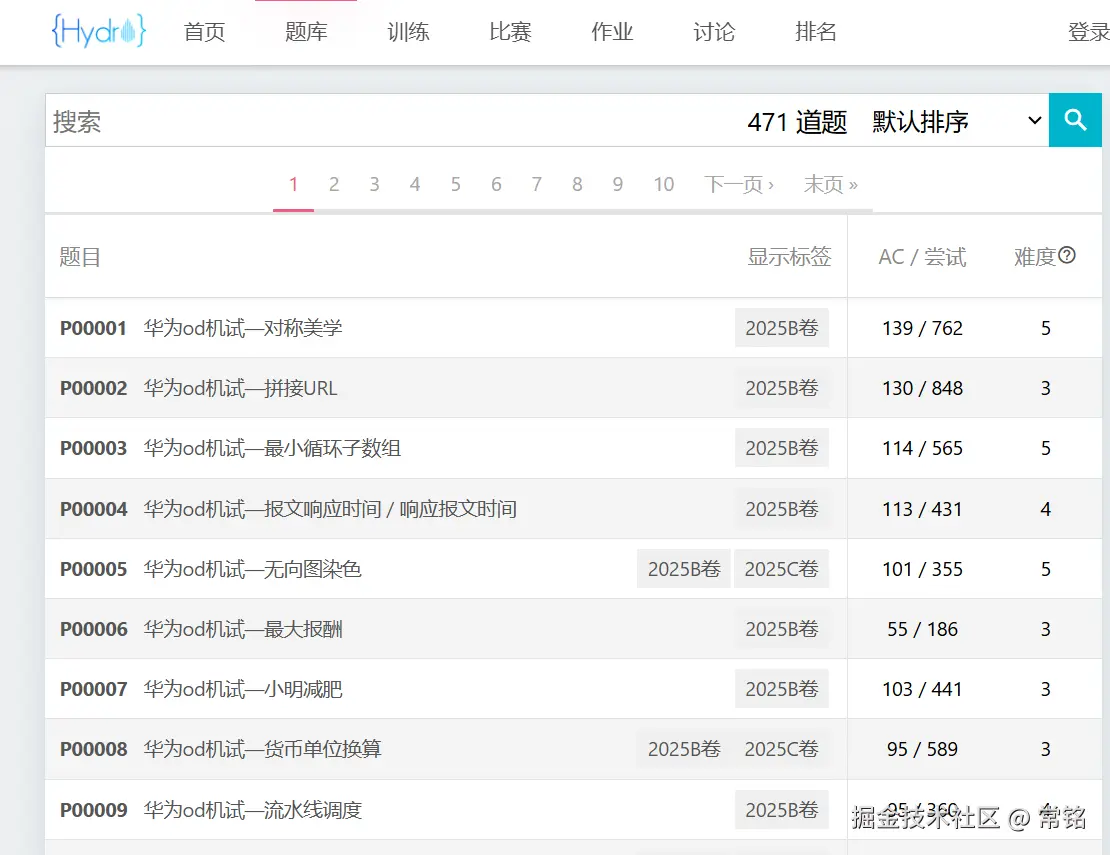This screenshot has width=1110, height=855.
Task: Open the 首页 menu item
Action: (204, 31)
